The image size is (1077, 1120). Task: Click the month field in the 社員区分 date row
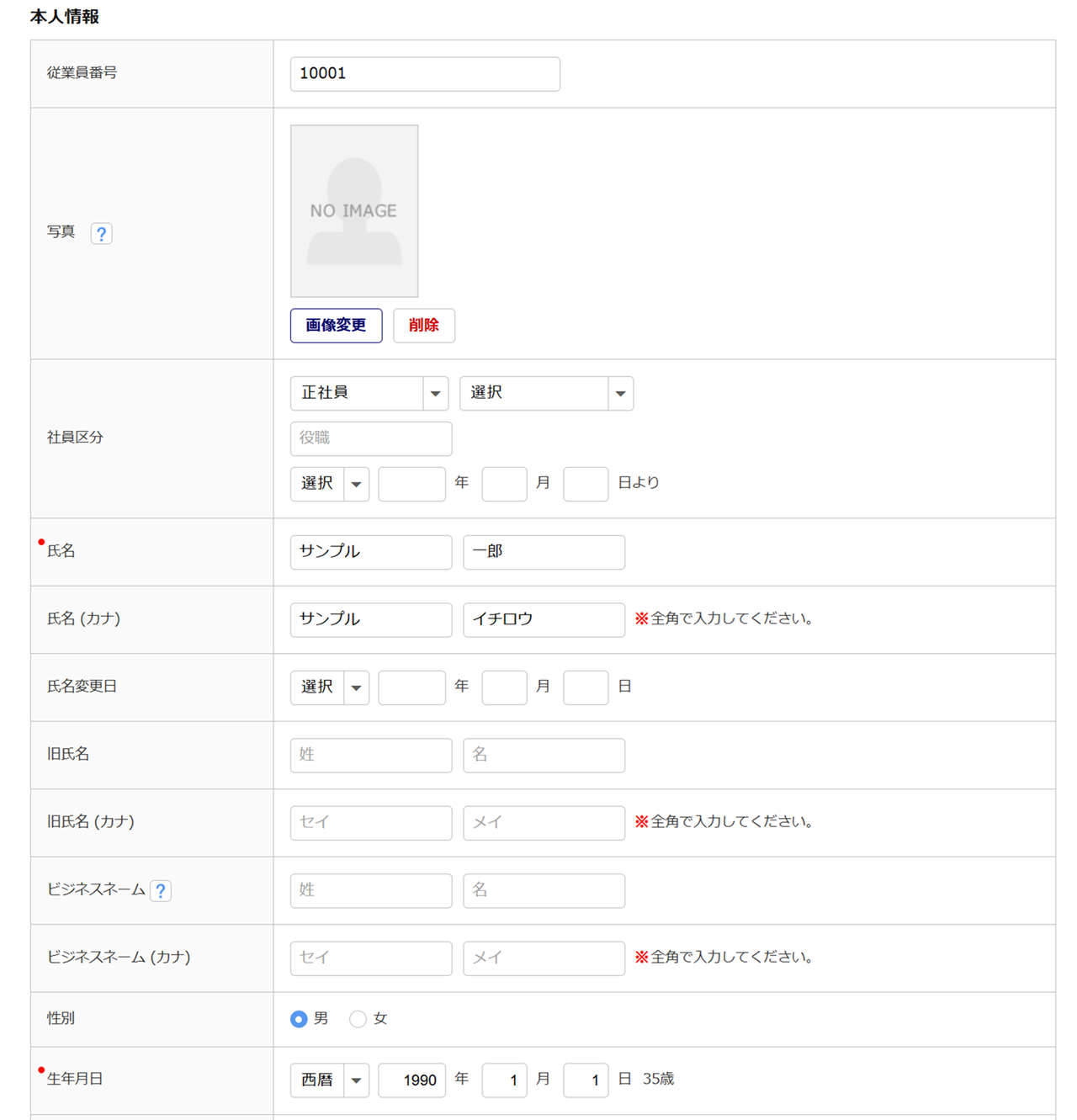pyautogui.click(x=504, y=484)
